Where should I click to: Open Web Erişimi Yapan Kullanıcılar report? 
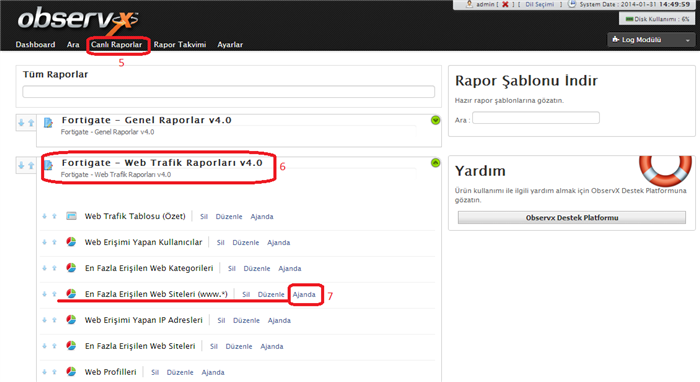(143, 242)
